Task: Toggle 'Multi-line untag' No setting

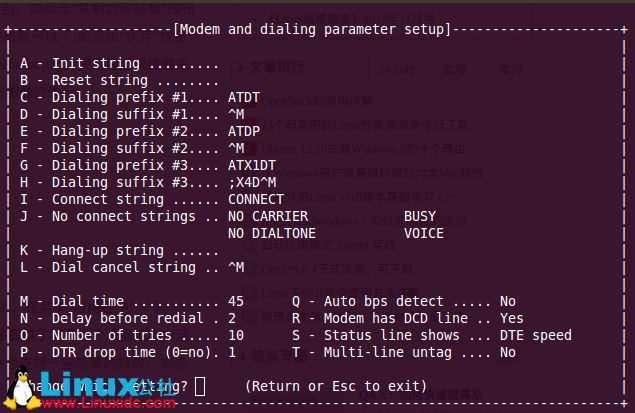Action: pos(508,352)
